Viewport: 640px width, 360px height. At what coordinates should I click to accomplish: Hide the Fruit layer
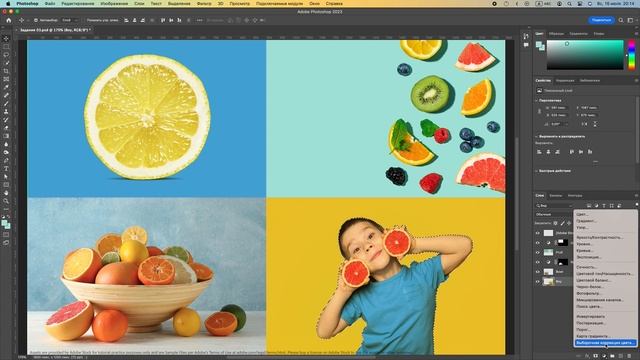point(538,252)
